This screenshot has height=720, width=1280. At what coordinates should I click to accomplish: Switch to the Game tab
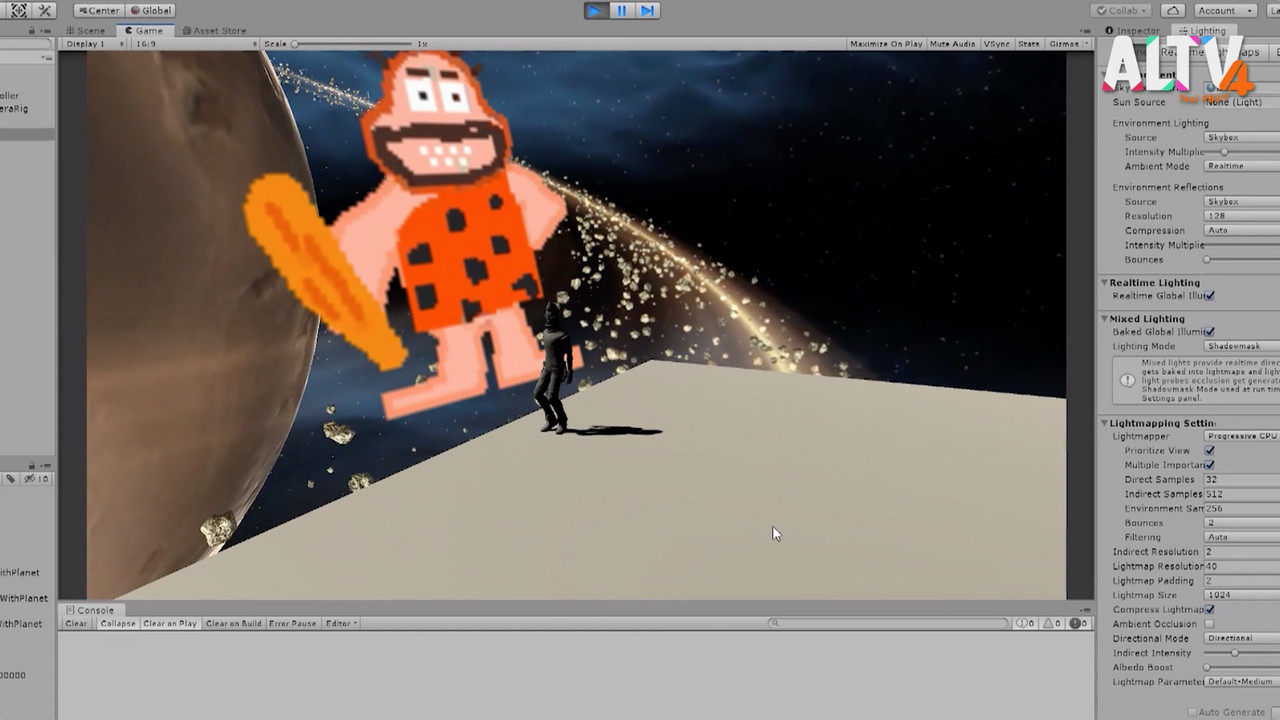(144, 30)
